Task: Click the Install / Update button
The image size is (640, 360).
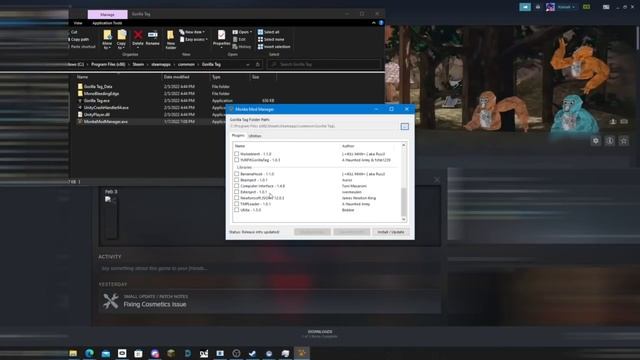Action: (391, 232)
